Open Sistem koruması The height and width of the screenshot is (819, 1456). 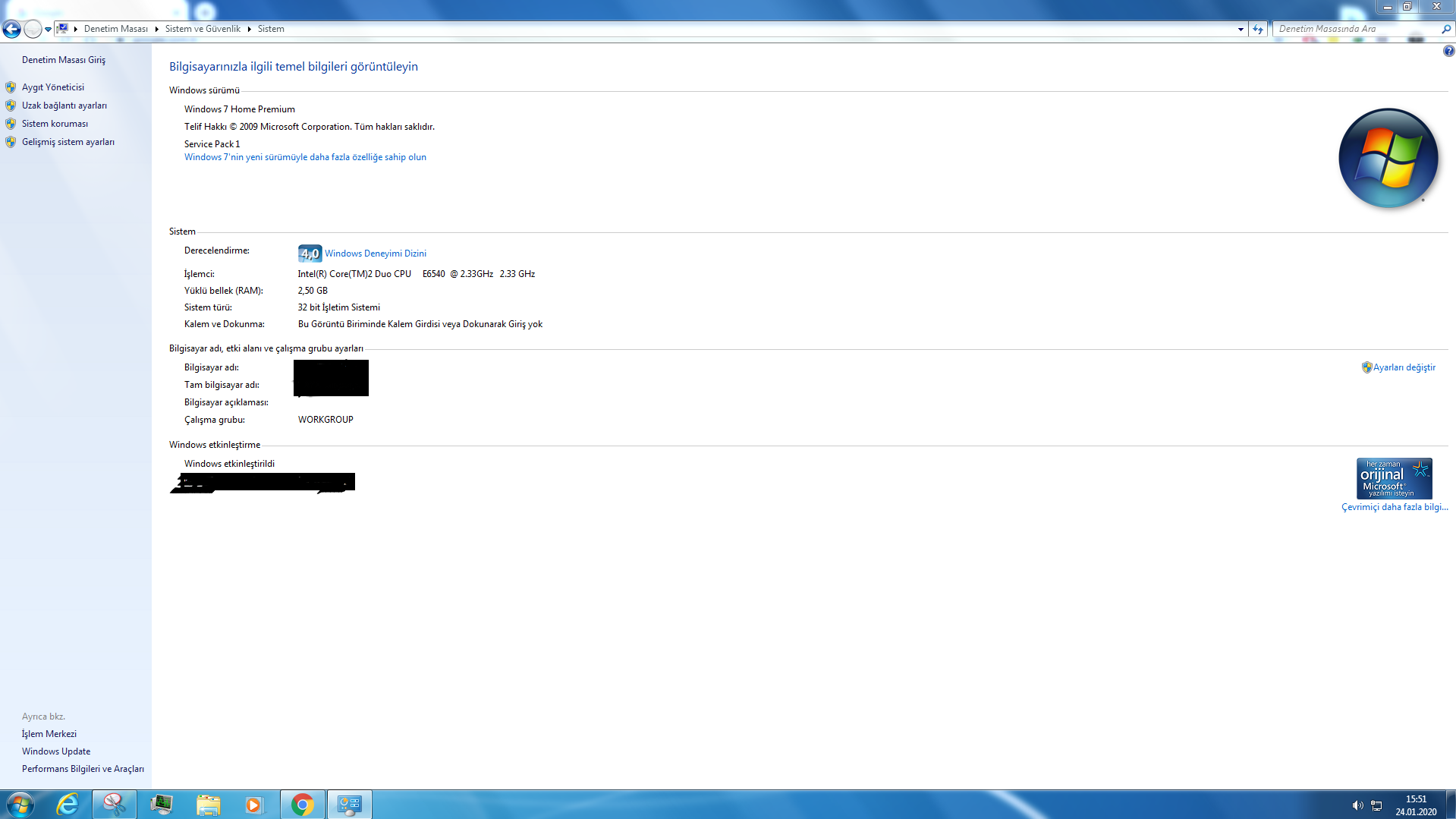[x=55, y=124]
